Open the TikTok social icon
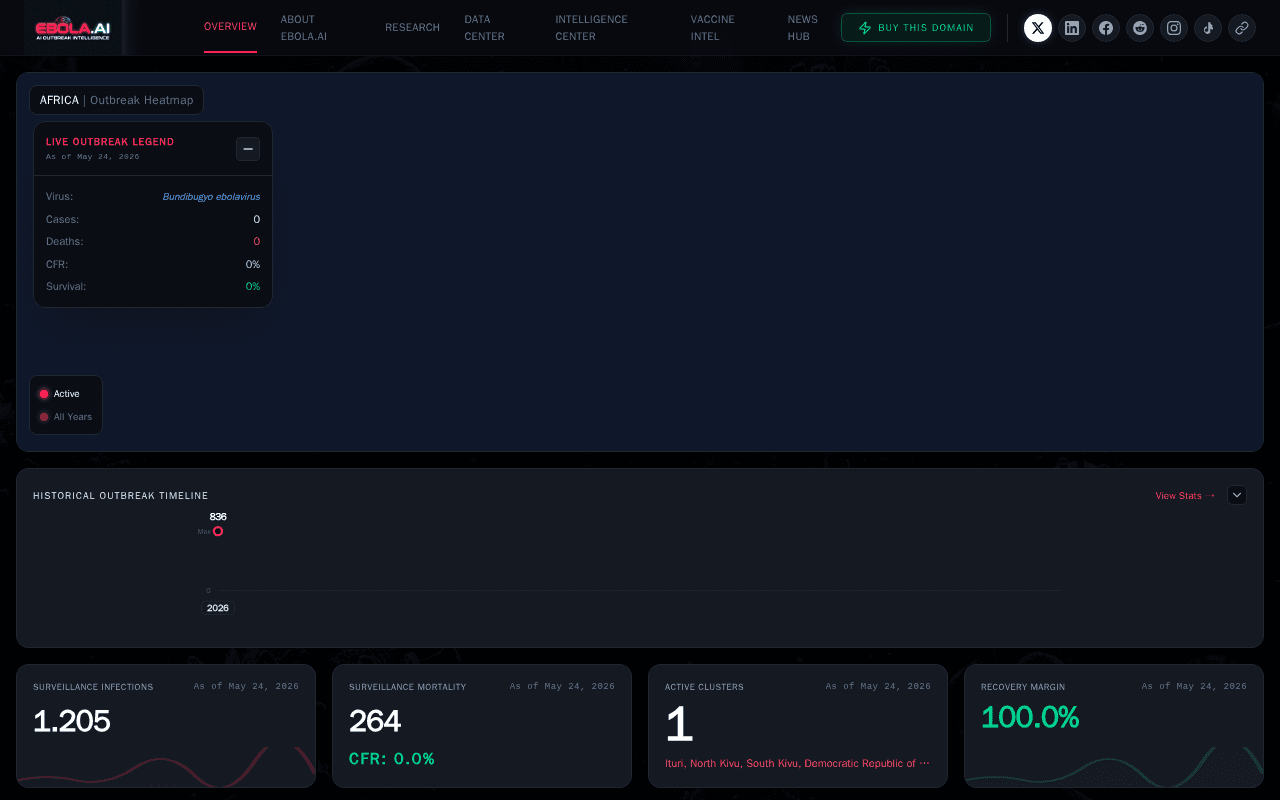 (x=1208, y=28)
